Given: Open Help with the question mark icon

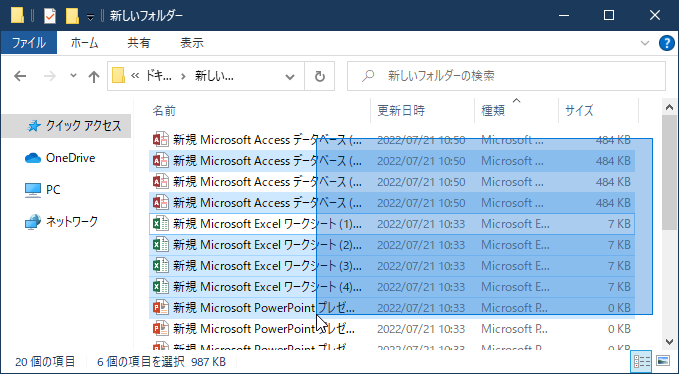Looking at the screenshot, I should point(667,43).
